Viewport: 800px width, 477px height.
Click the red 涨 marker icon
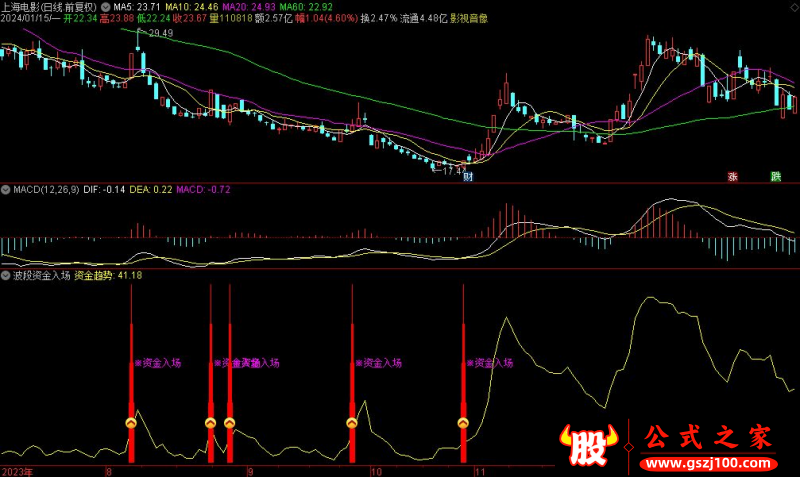[x=732, y=177]
